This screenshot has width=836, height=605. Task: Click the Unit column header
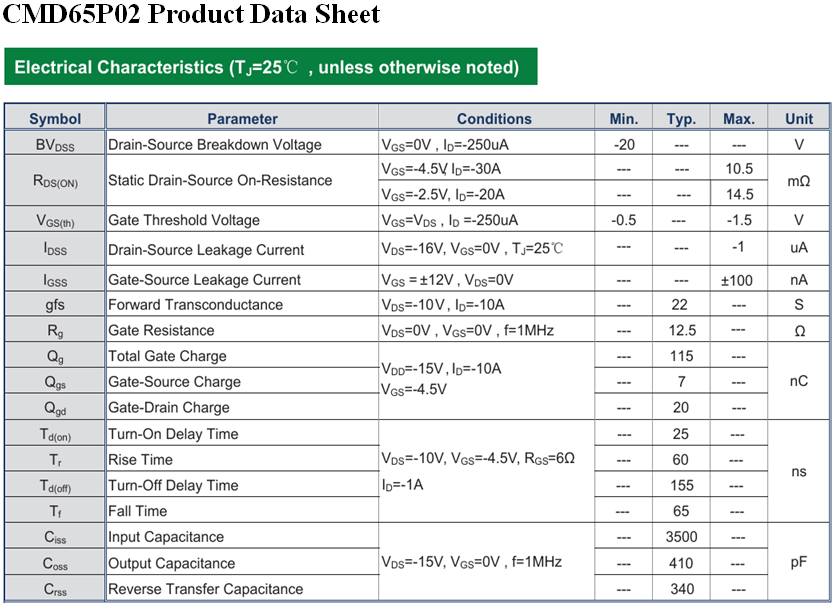click(799, 118)
